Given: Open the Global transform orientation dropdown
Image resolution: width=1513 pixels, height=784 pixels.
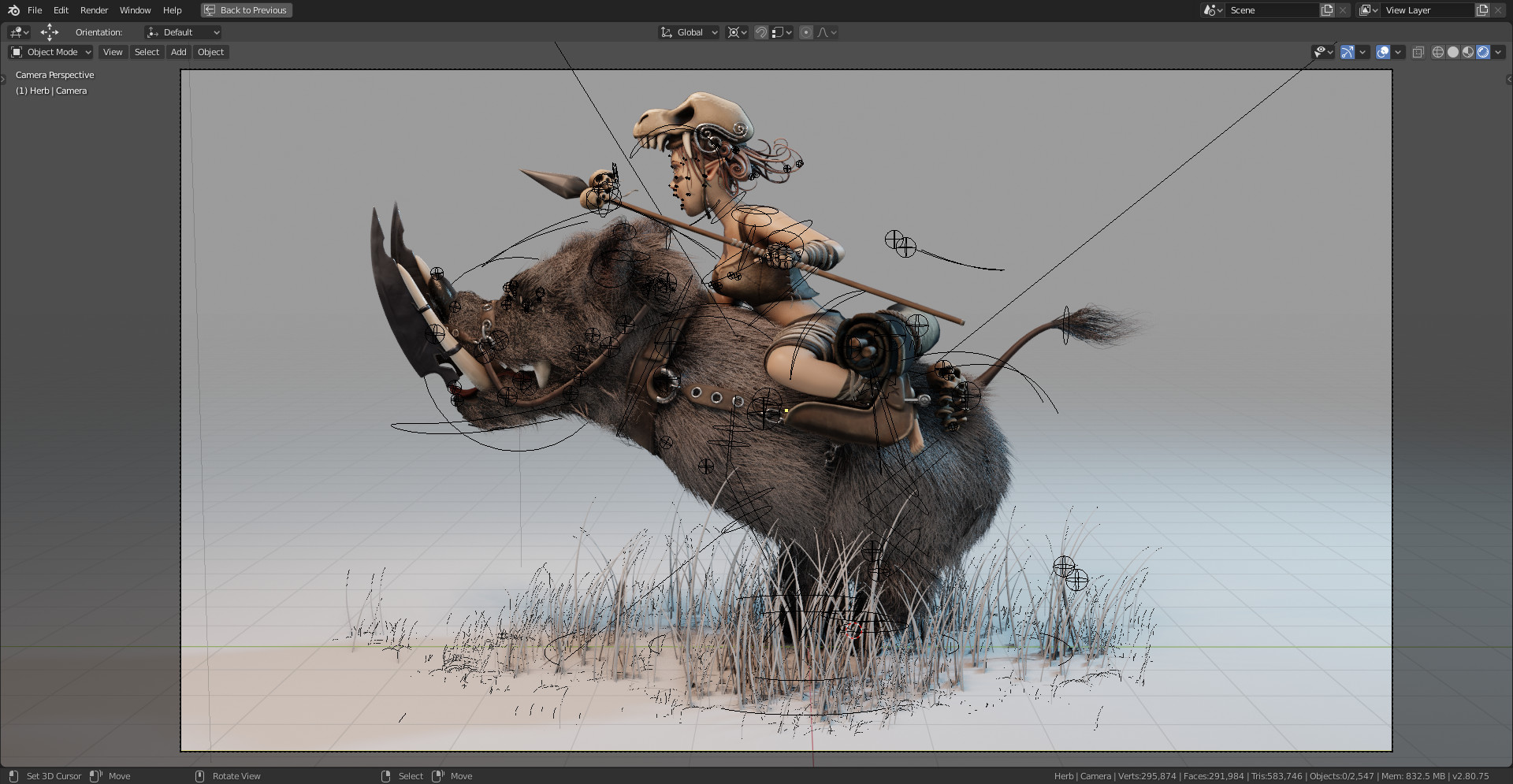Looking at the screenshot, I should click(x=690, y=32).
